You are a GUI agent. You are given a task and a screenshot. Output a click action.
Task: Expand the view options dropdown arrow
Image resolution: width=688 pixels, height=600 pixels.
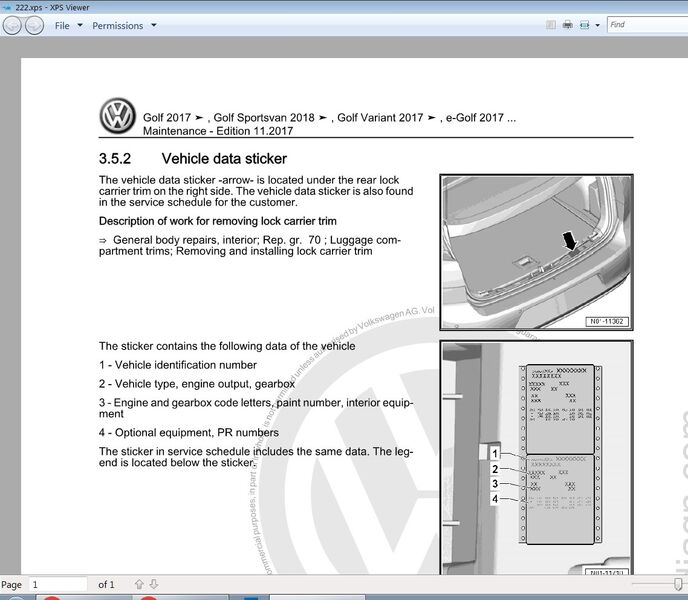[x=597, y=25]
